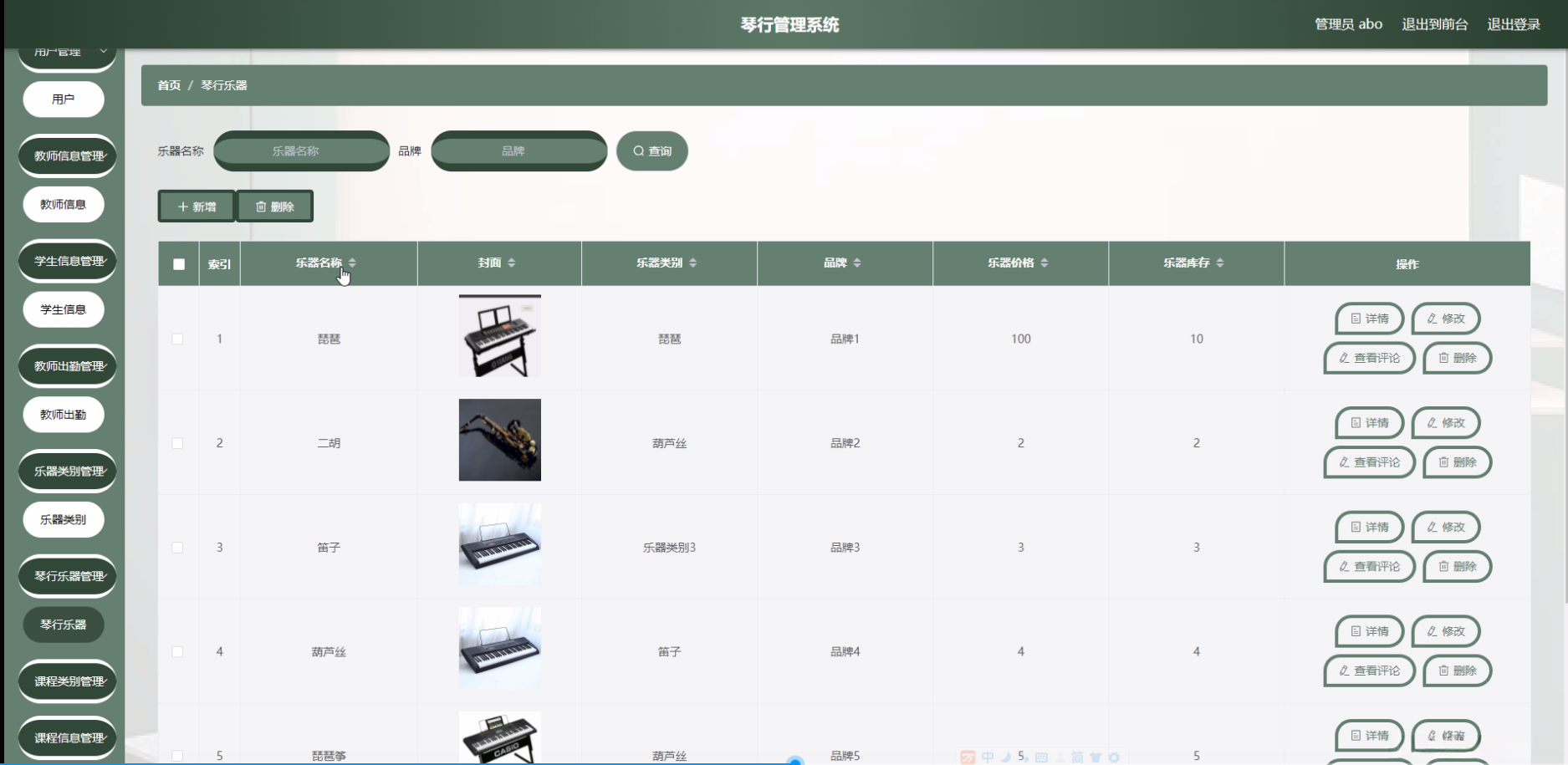Click the 新增 add button
Screen dimensions: 1568x765
(x=197, y=207)
